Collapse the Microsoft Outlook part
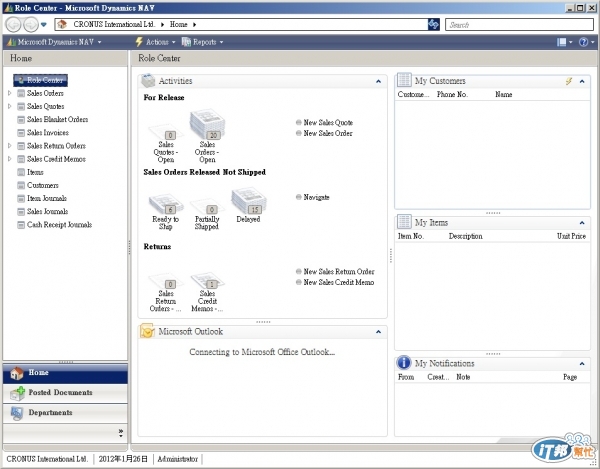The height and width of the screenshot is (469, 600). point(378,332)
